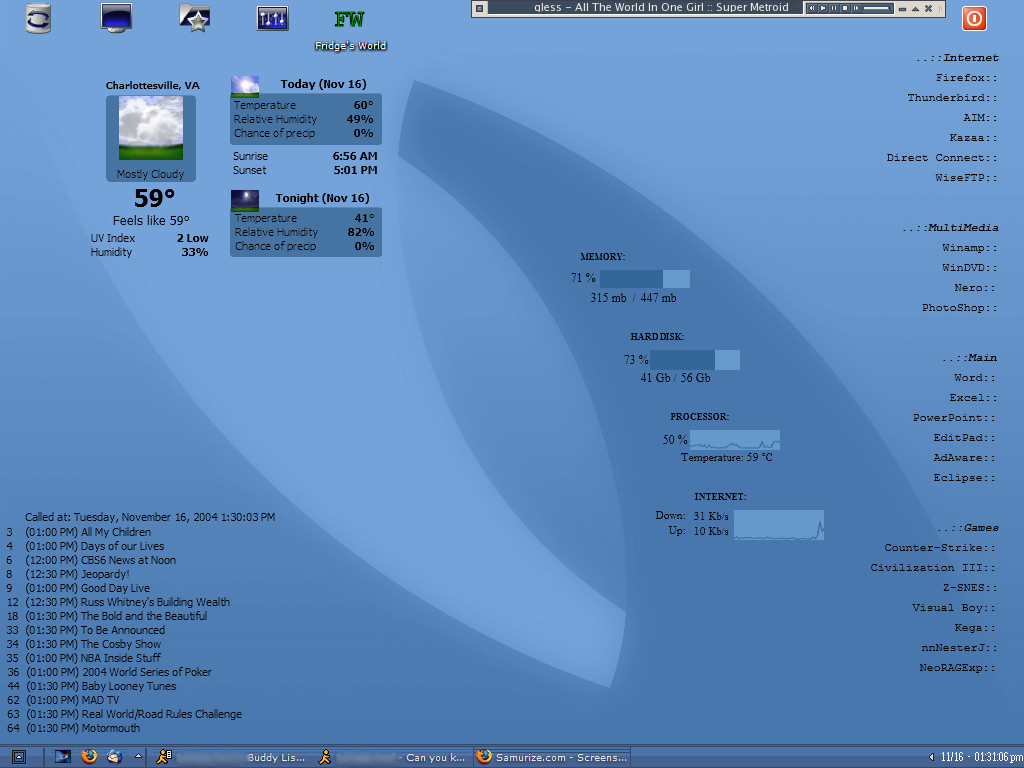The width and height of the screenshot is (1024, 768).
Task: Launch Civilization III from the Games list
Action: click(933, 568)
